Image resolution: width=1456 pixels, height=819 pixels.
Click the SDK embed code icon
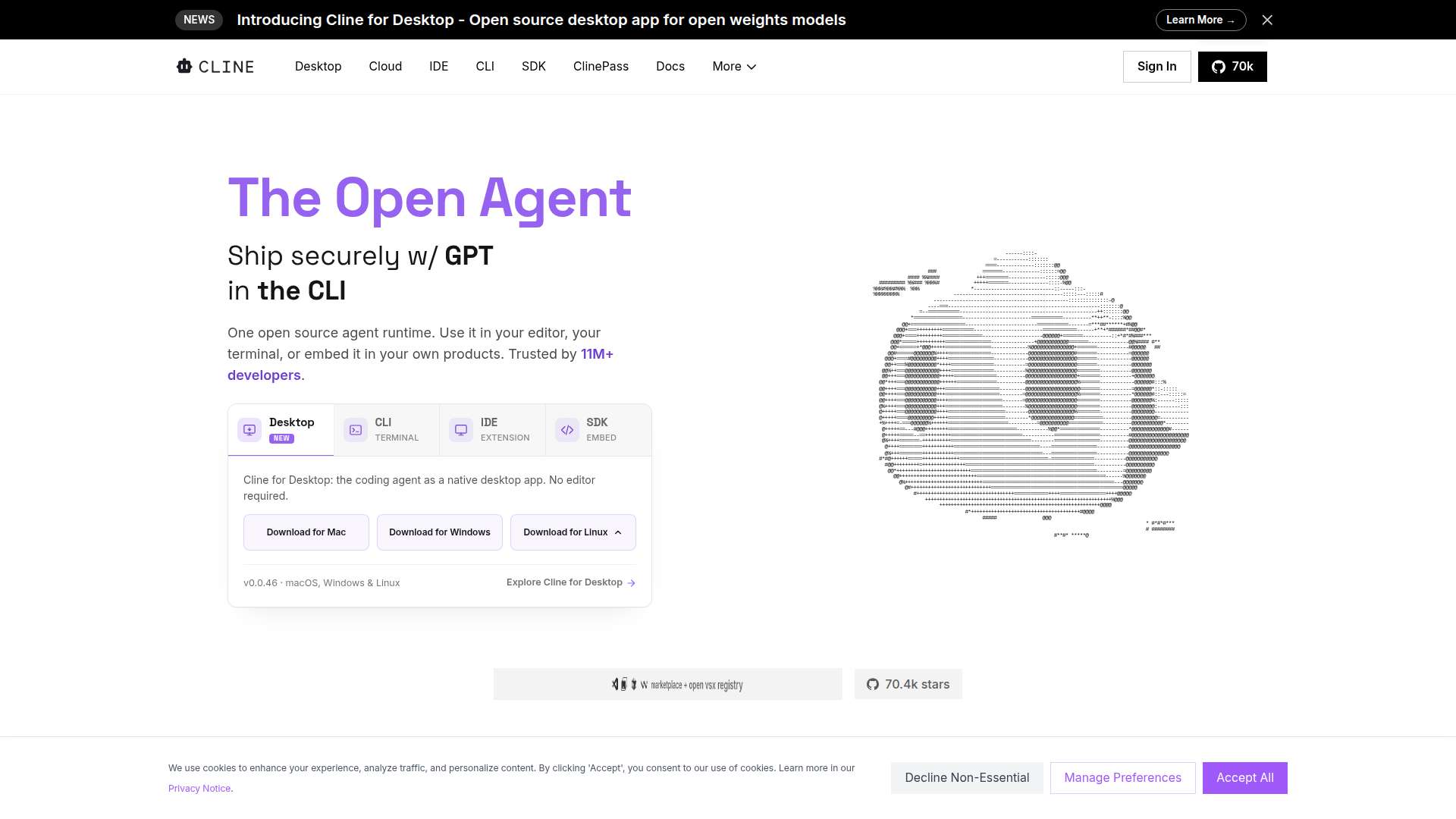tap(567, 430)
